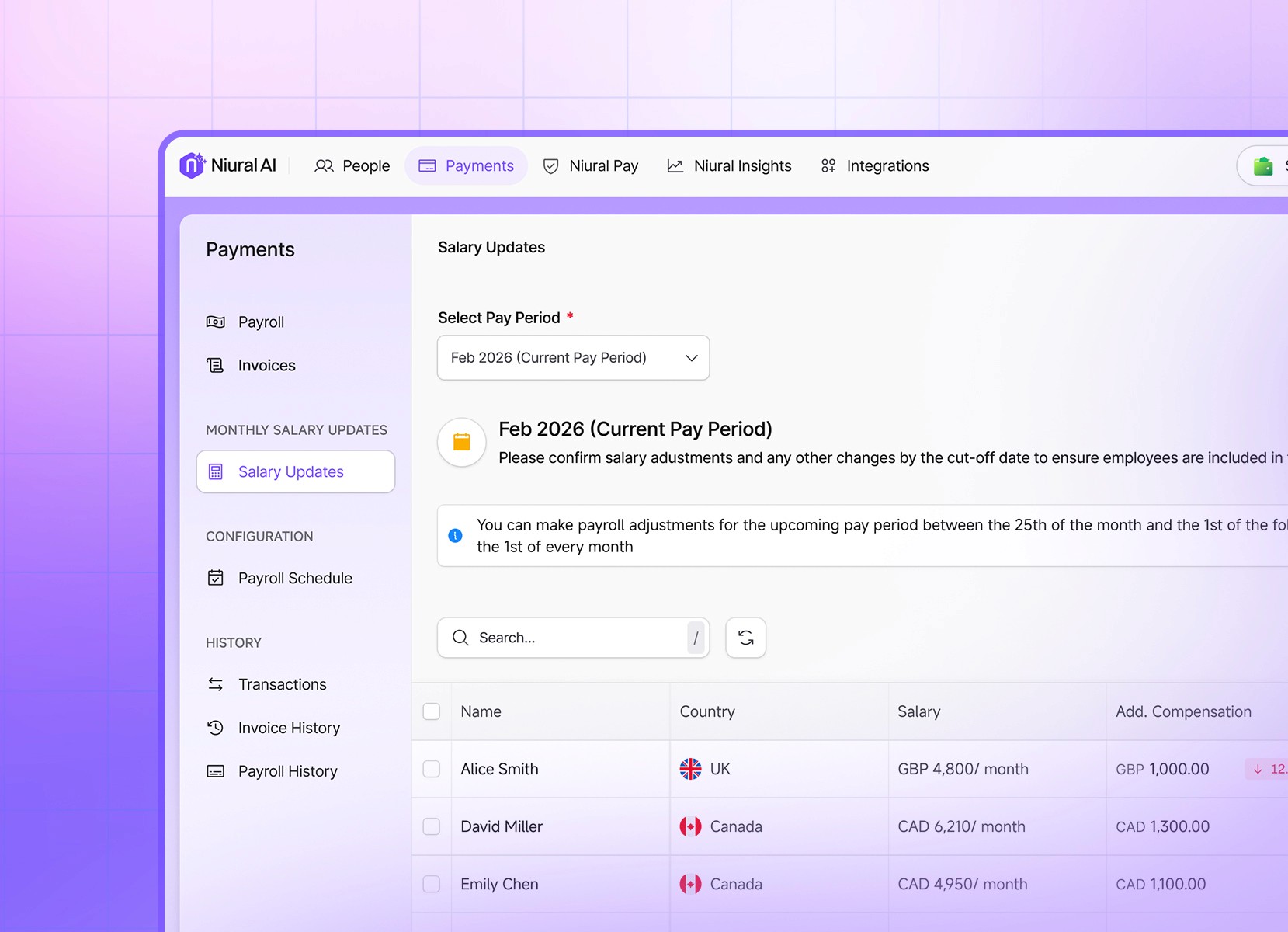Click the Payroll Schedule calendar icon

pyautogui.click(x=216, y=578)
